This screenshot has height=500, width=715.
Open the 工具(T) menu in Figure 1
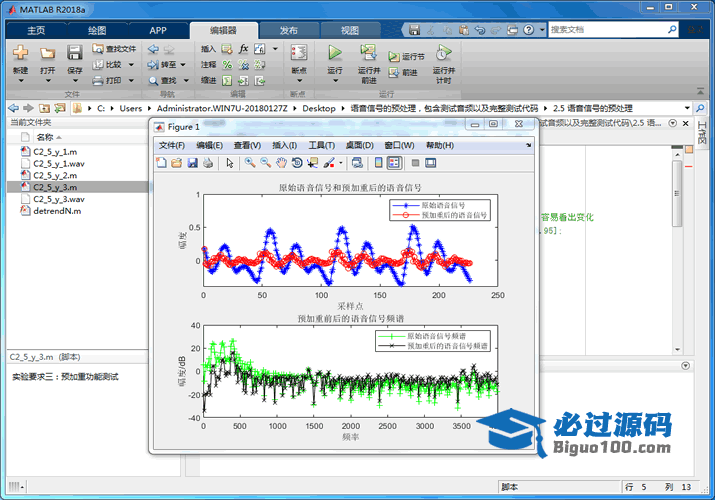click(321, 145)
